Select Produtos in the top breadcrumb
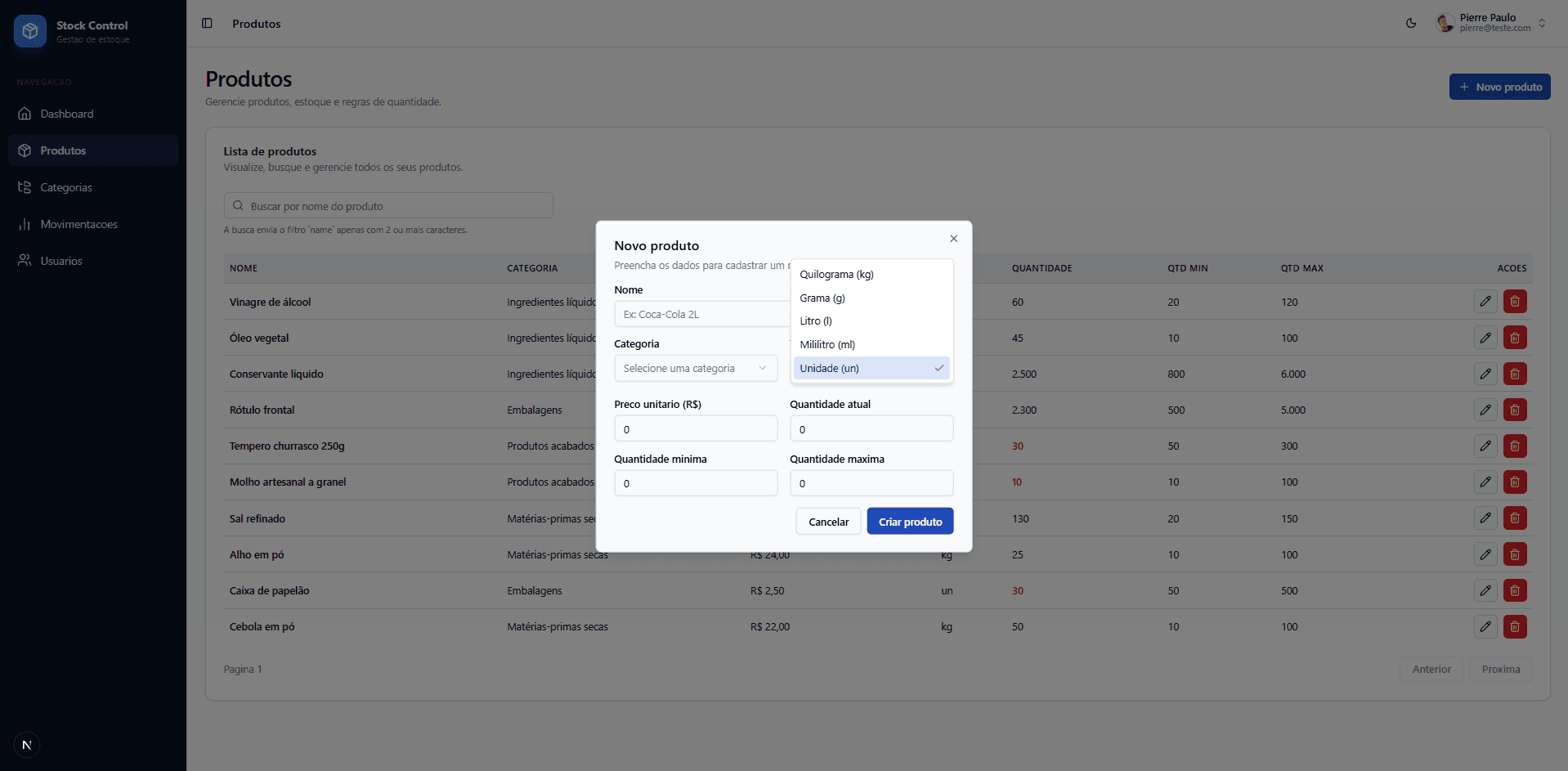 tap(256, 24)
